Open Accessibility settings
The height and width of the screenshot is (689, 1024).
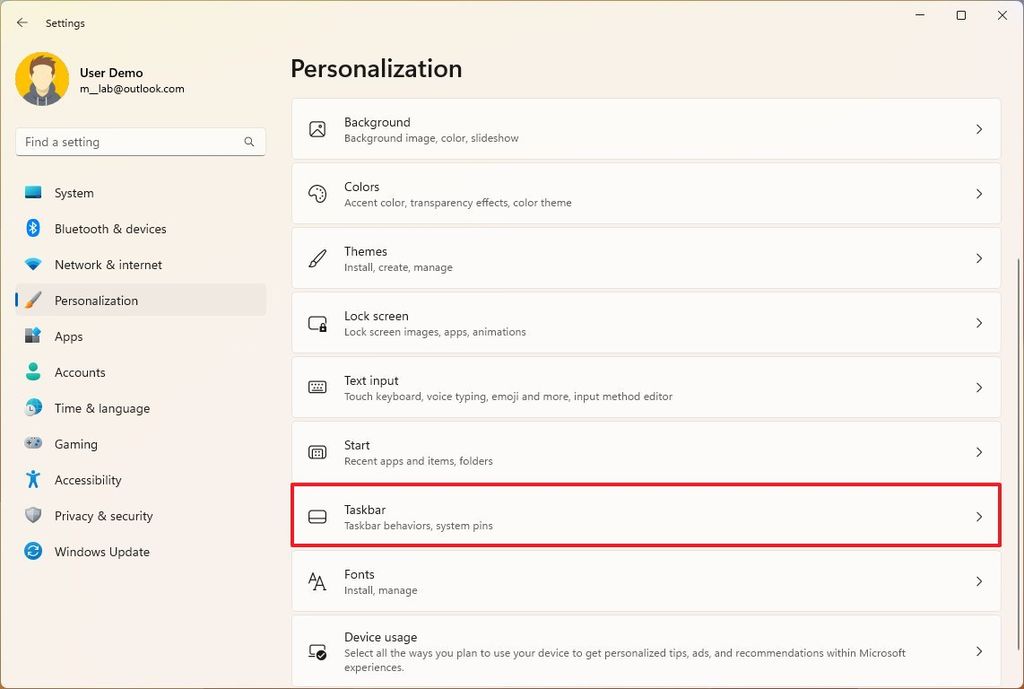[88, 480]
